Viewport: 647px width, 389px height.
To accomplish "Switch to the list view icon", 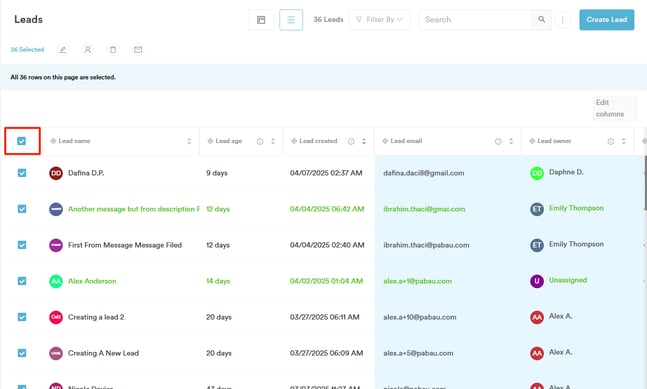I will pyautogui.click(x=291, y=20).
